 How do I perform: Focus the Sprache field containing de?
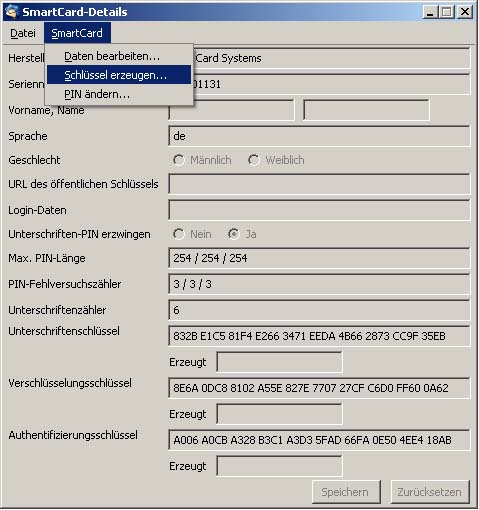tap(319, 136)
